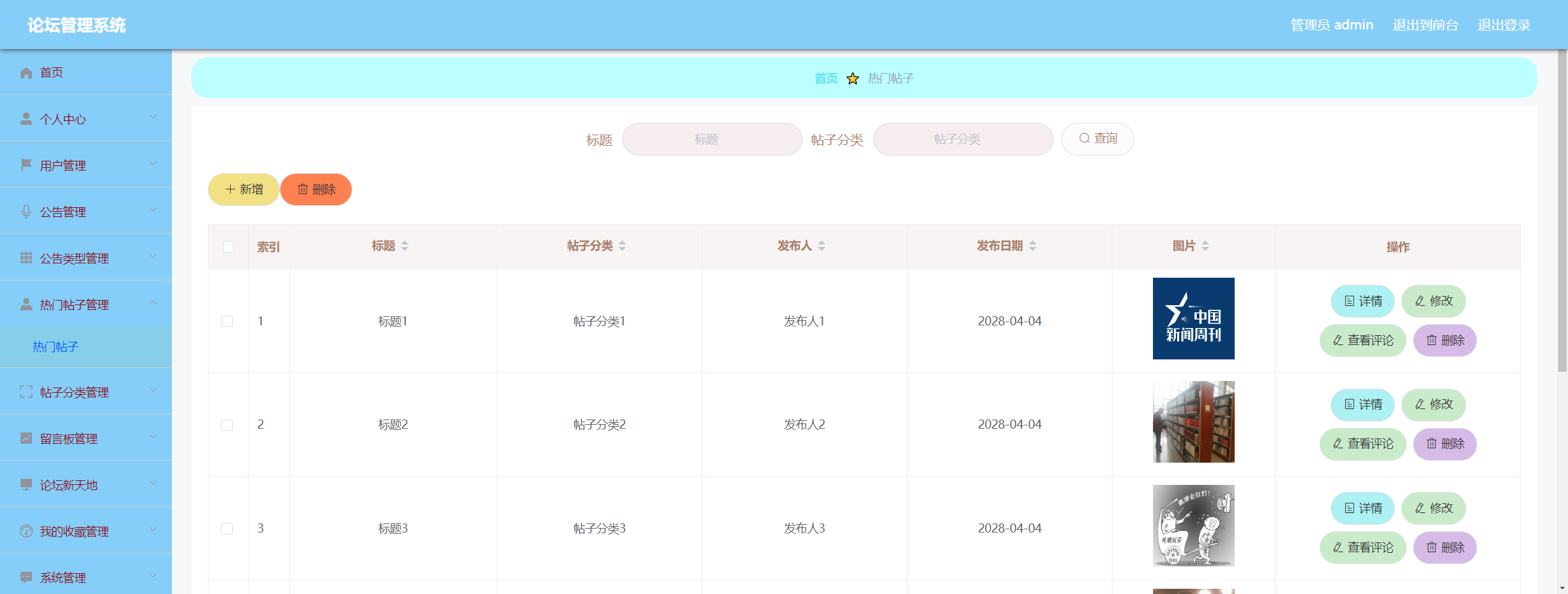Screen dimensions: 1568x594
Task: Click 退出登录 in the top bar
Action: (1503, 25)
